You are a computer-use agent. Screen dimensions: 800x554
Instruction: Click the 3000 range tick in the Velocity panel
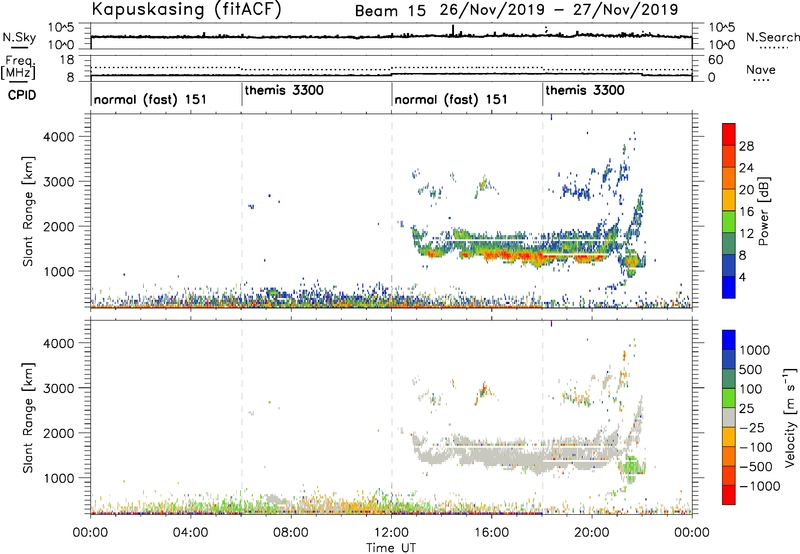click(58, 388)
